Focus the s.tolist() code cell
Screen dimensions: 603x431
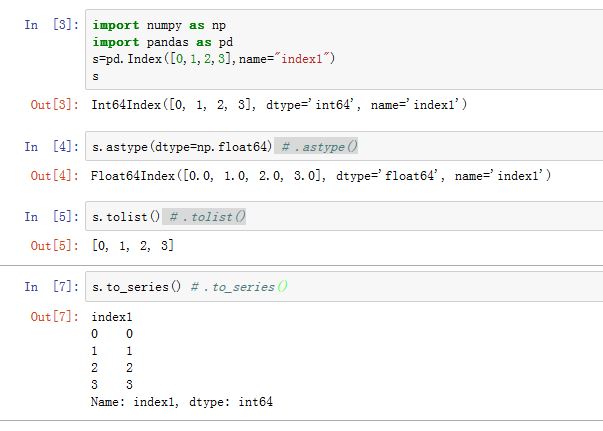[x=130, y=217]
